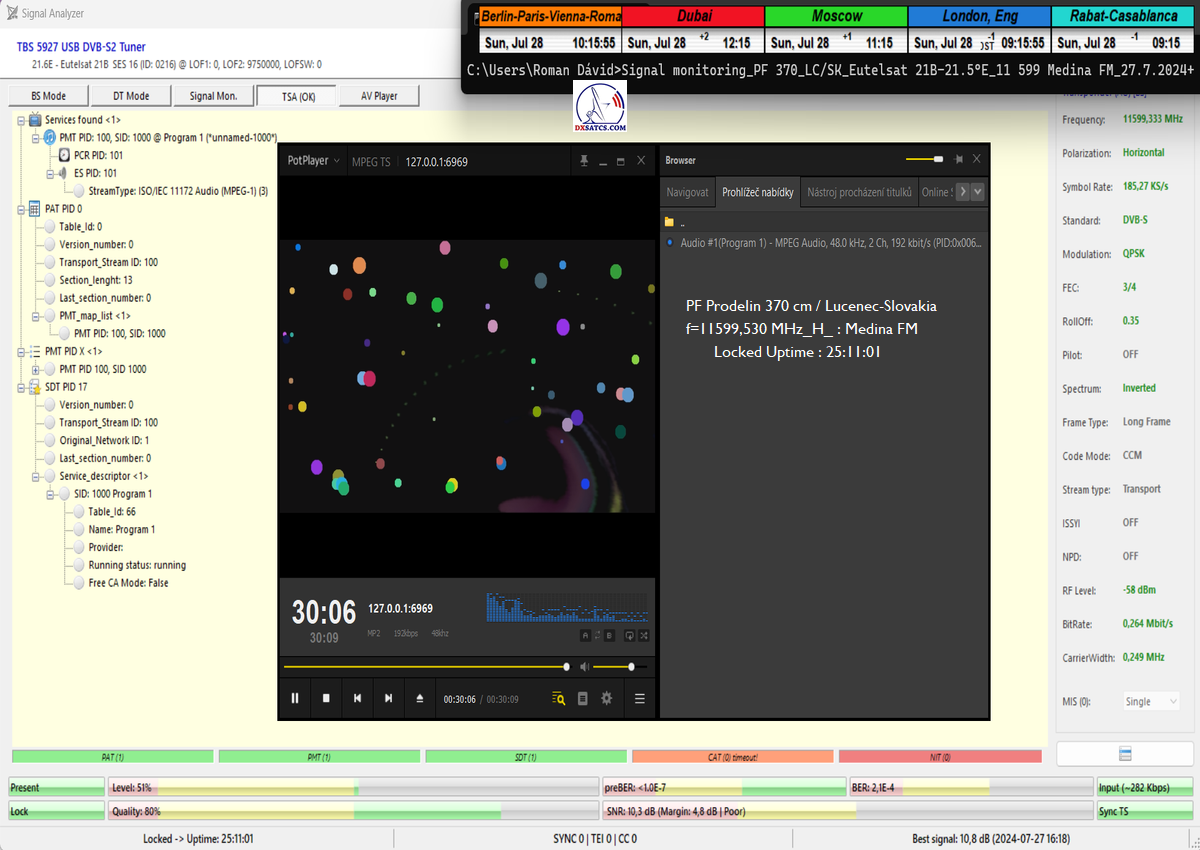Click the eject/open file icon
Viewport: 1200px width, 850px height.
click(x=420, y=699)
